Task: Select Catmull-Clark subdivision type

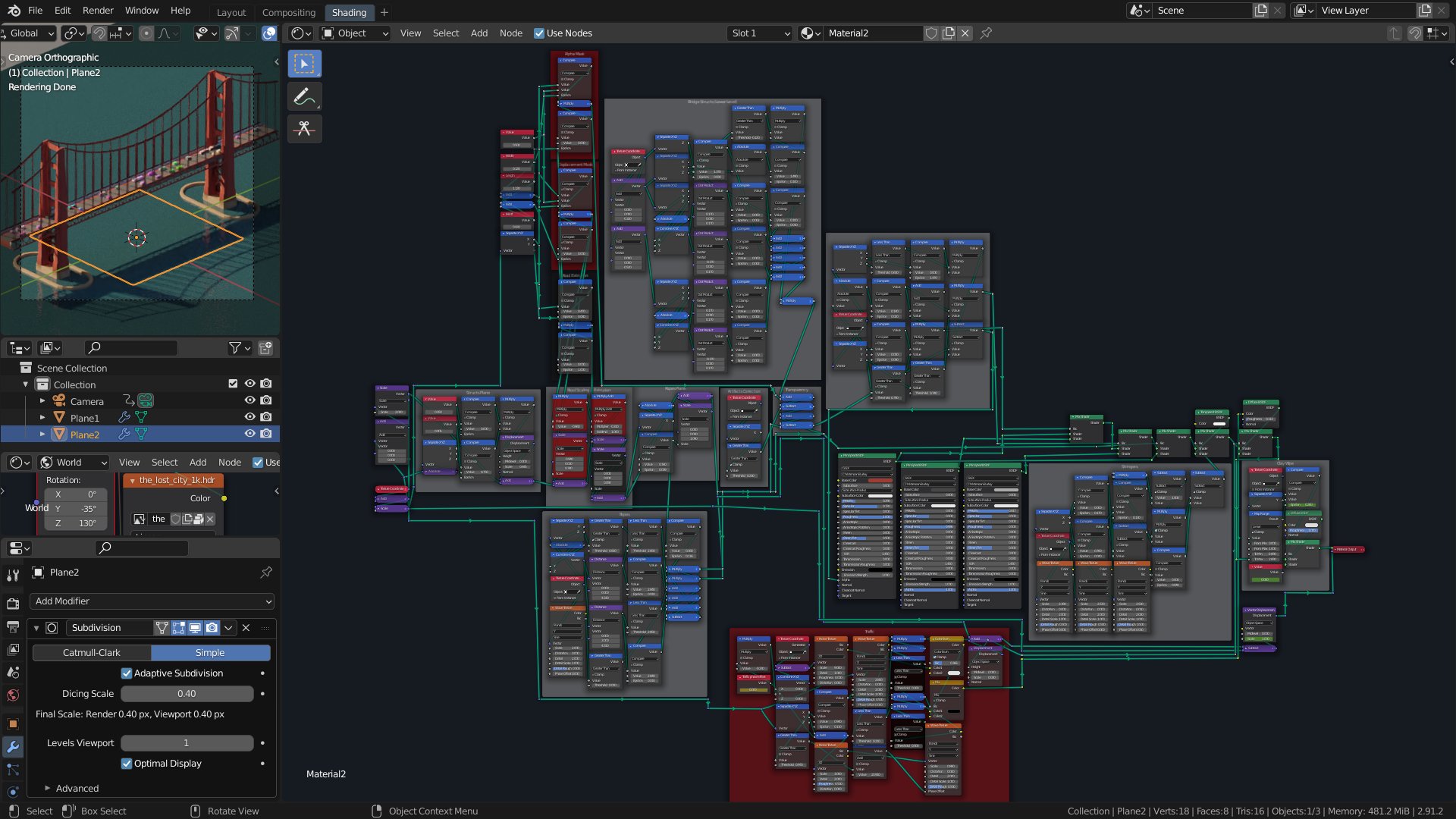Action: pos(92,653)
